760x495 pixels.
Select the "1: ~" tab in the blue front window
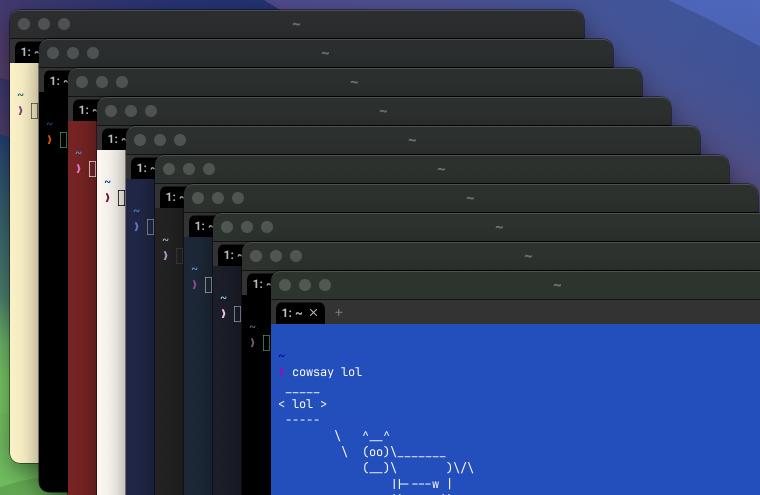coord(300,313)
